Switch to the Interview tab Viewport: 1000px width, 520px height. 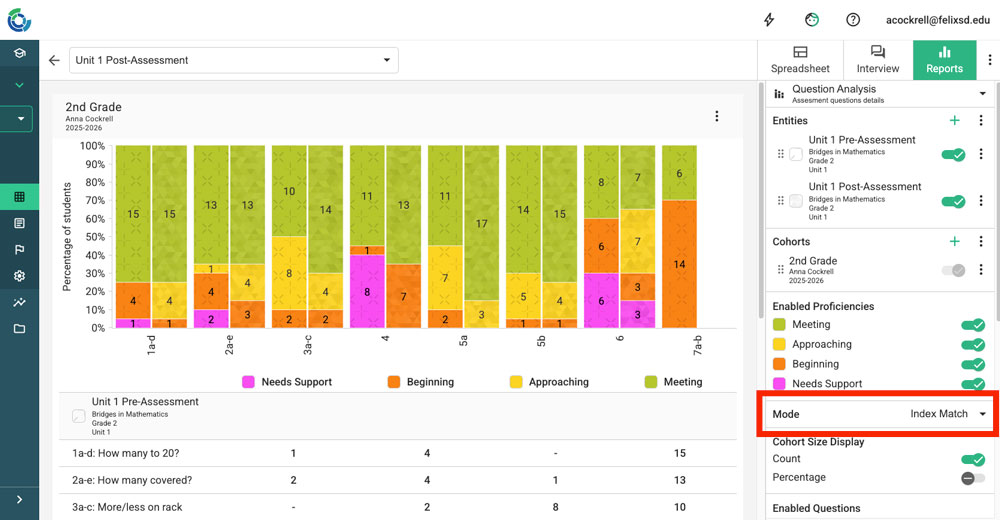coord(877,60)
